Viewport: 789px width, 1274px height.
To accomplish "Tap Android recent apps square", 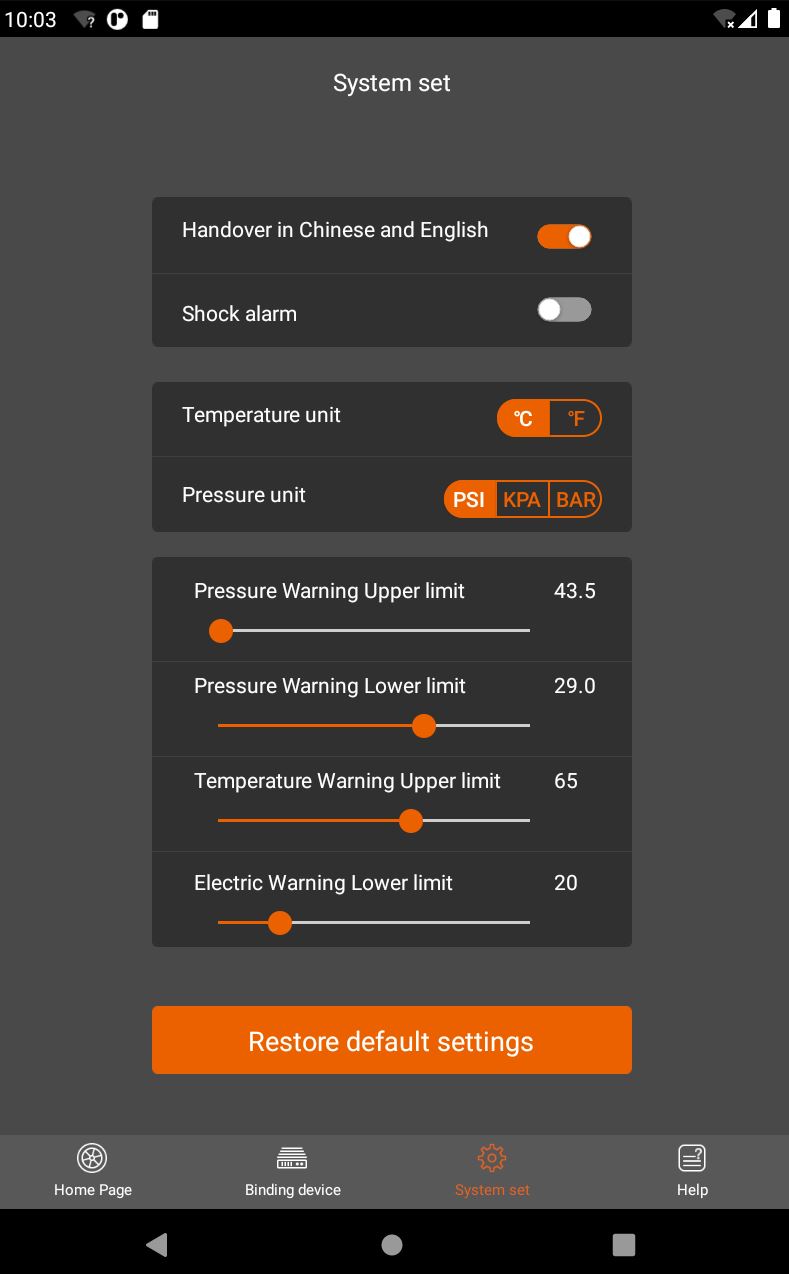I will [x=624, y=1245].
